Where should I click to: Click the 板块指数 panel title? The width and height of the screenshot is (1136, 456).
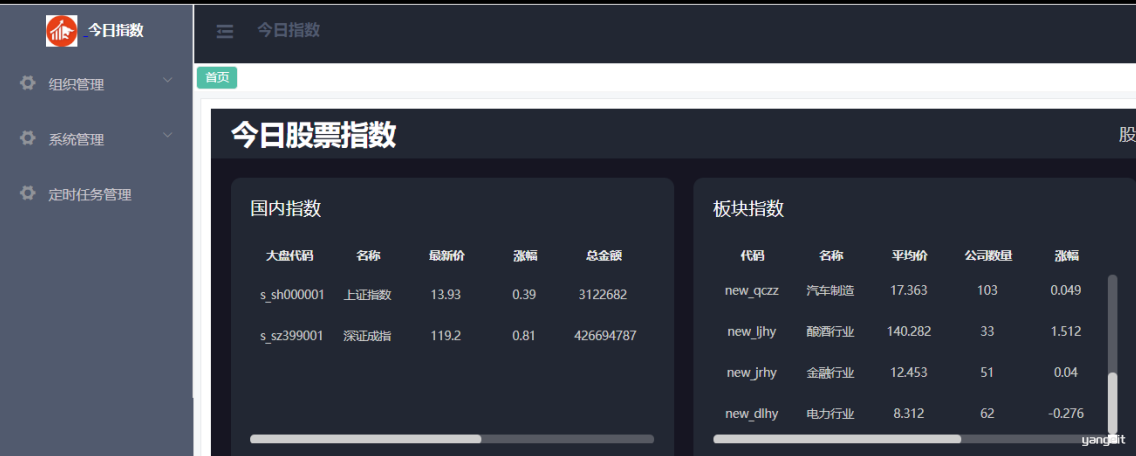coord(748,209)
